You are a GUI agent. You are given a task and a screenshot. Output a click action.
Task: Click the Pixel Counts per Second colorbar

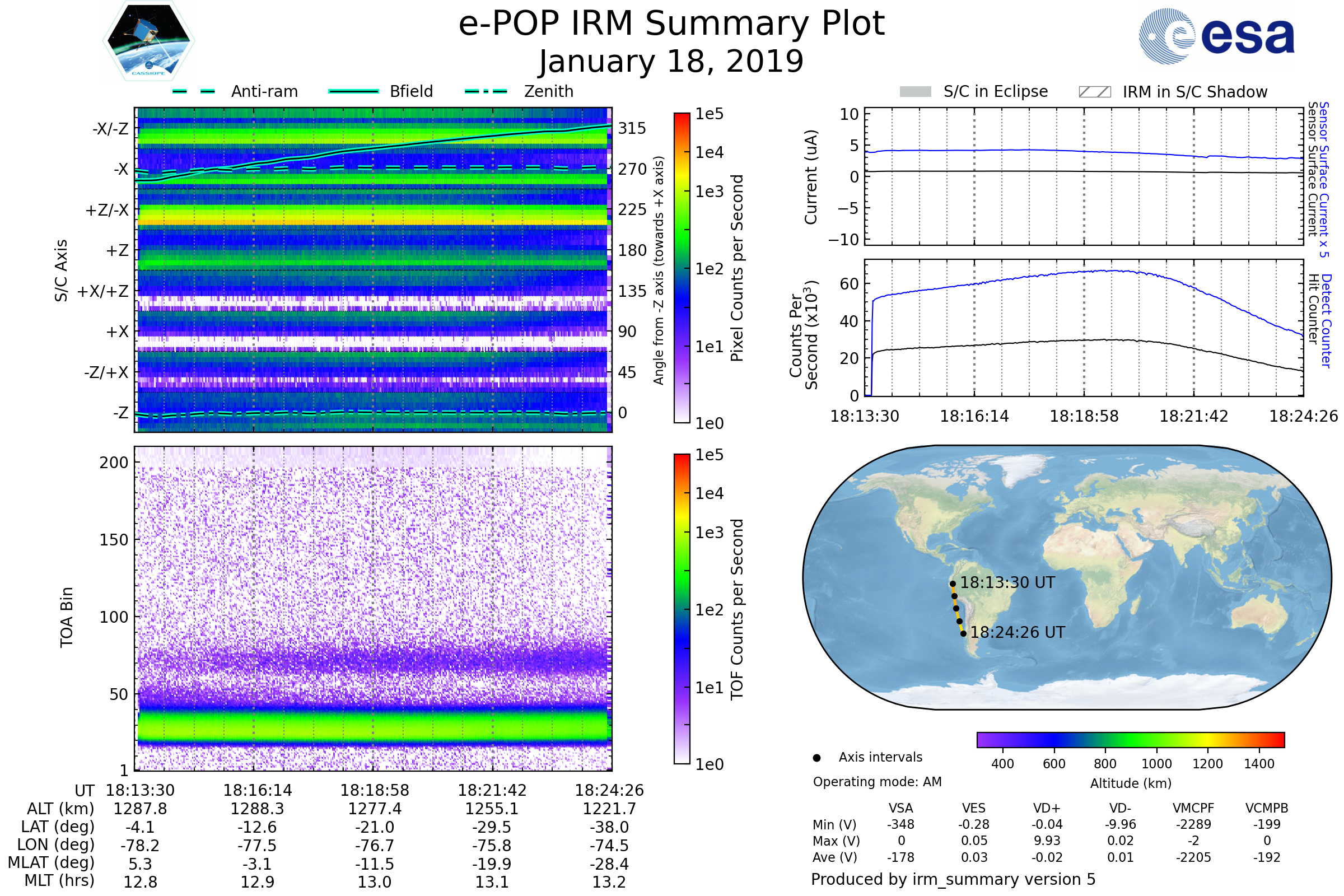[x=682, y=268]
